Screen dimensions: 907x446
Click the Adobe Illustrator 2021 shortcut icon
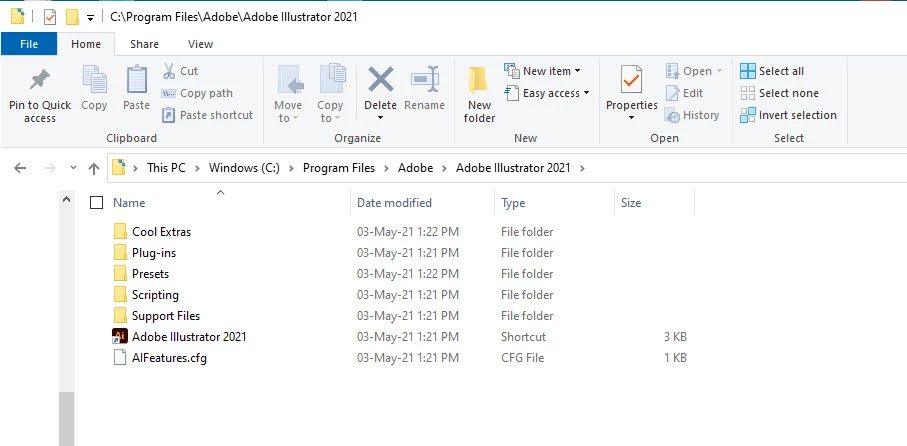click(120, 336)
